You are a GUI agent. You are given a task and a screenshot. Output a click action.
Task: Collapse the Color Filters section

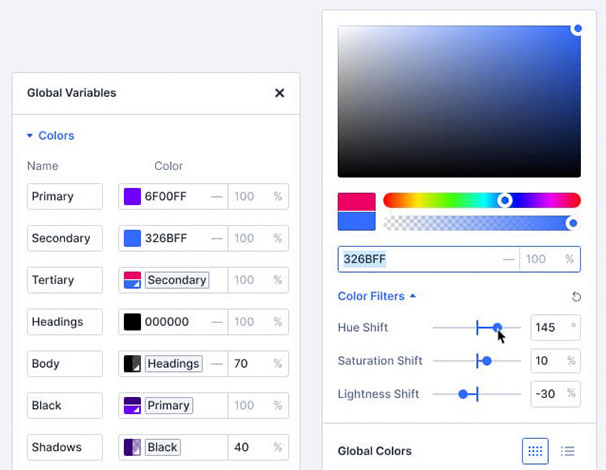click(377, 296)
